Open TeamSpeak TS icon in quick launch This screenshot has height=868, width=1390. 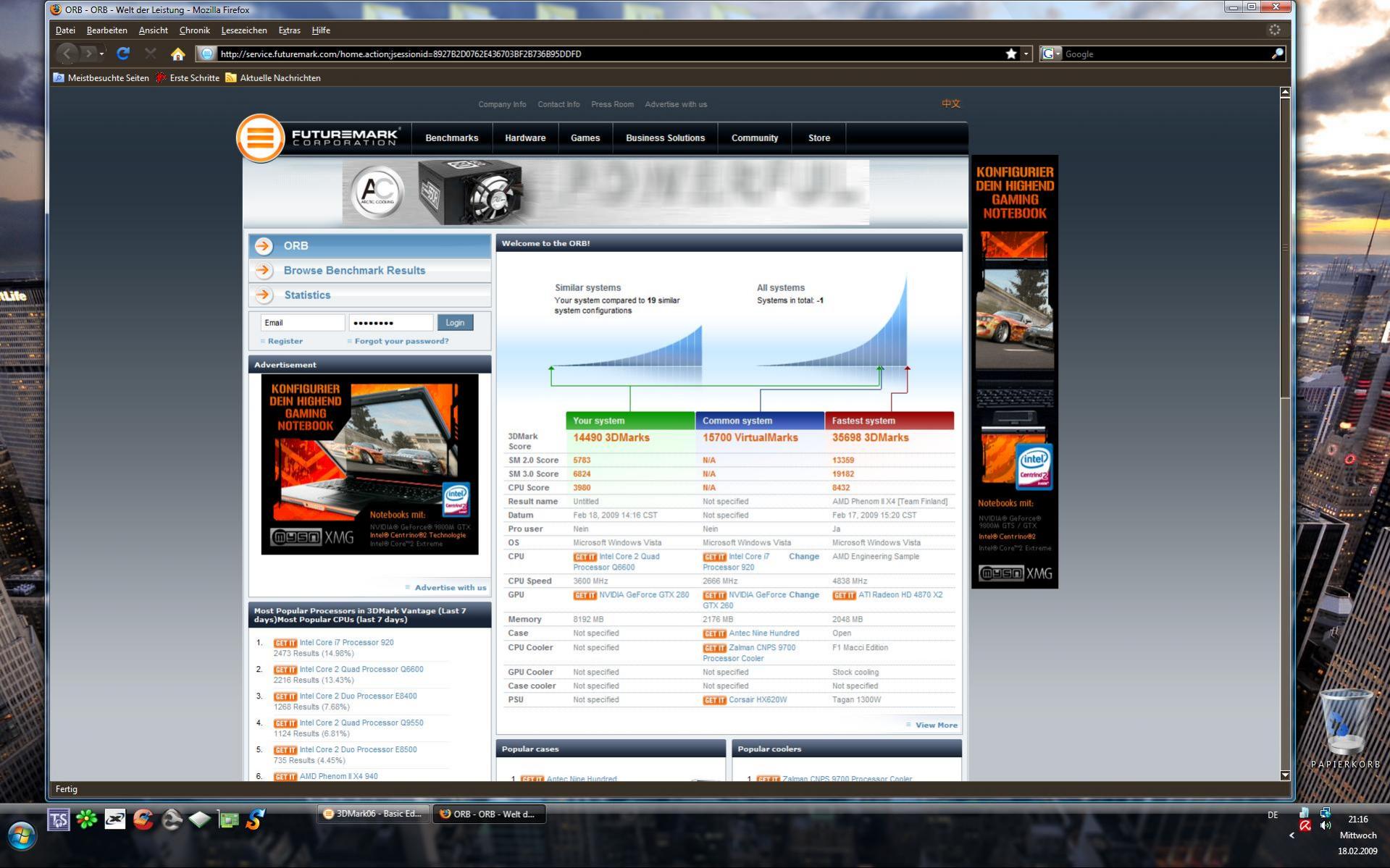(x=59, y=819)
